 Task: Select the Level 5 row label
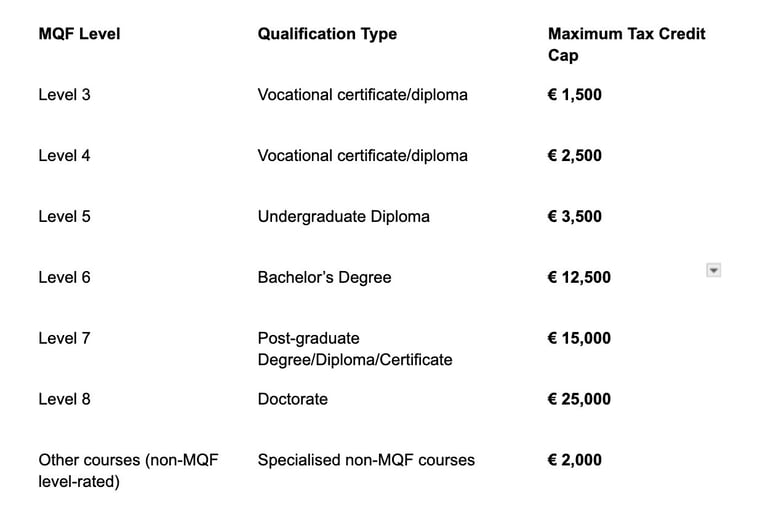[64, 216]
